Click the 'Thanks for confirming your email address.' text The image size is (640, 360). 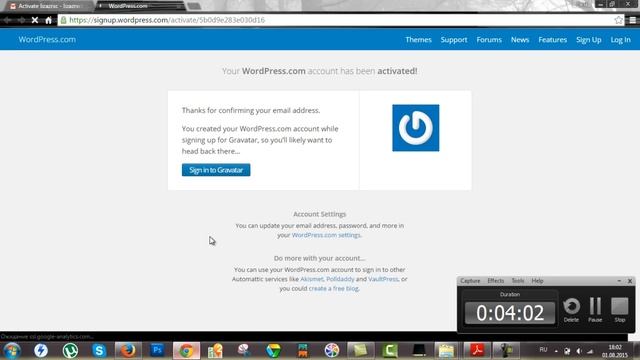click(x=251, y=111)
